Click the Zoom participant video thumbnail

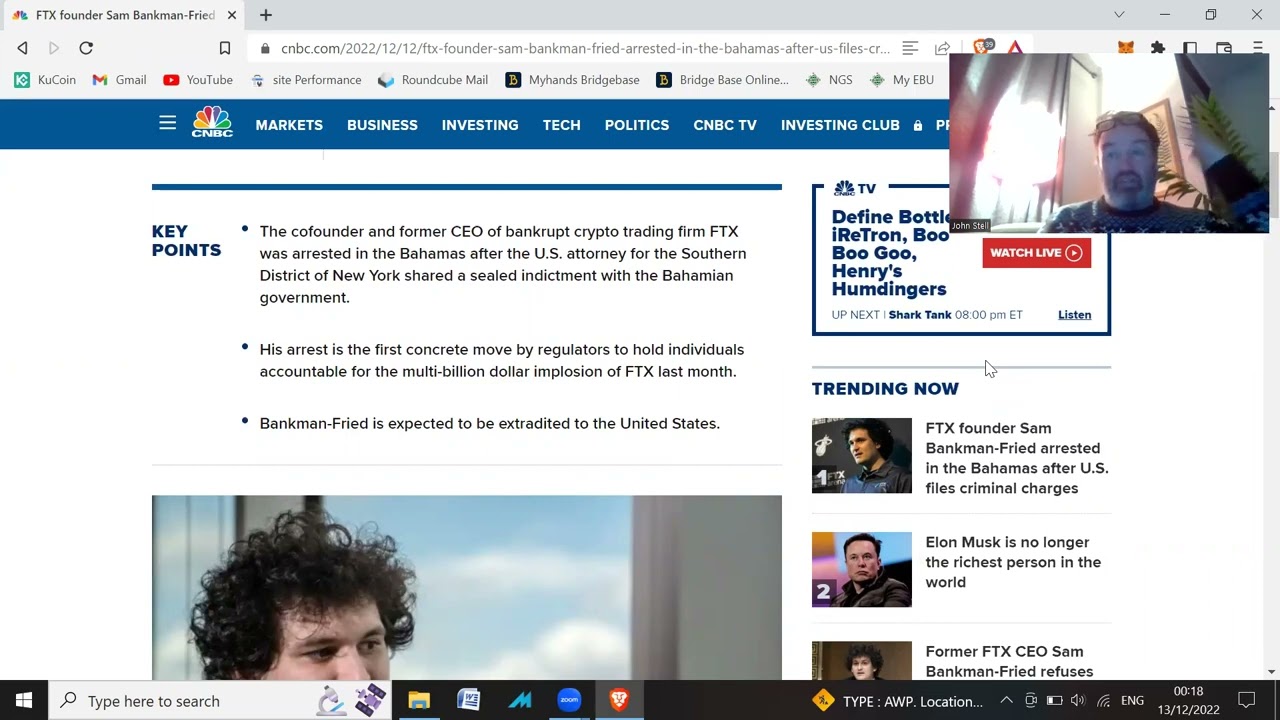[1109, 143]
